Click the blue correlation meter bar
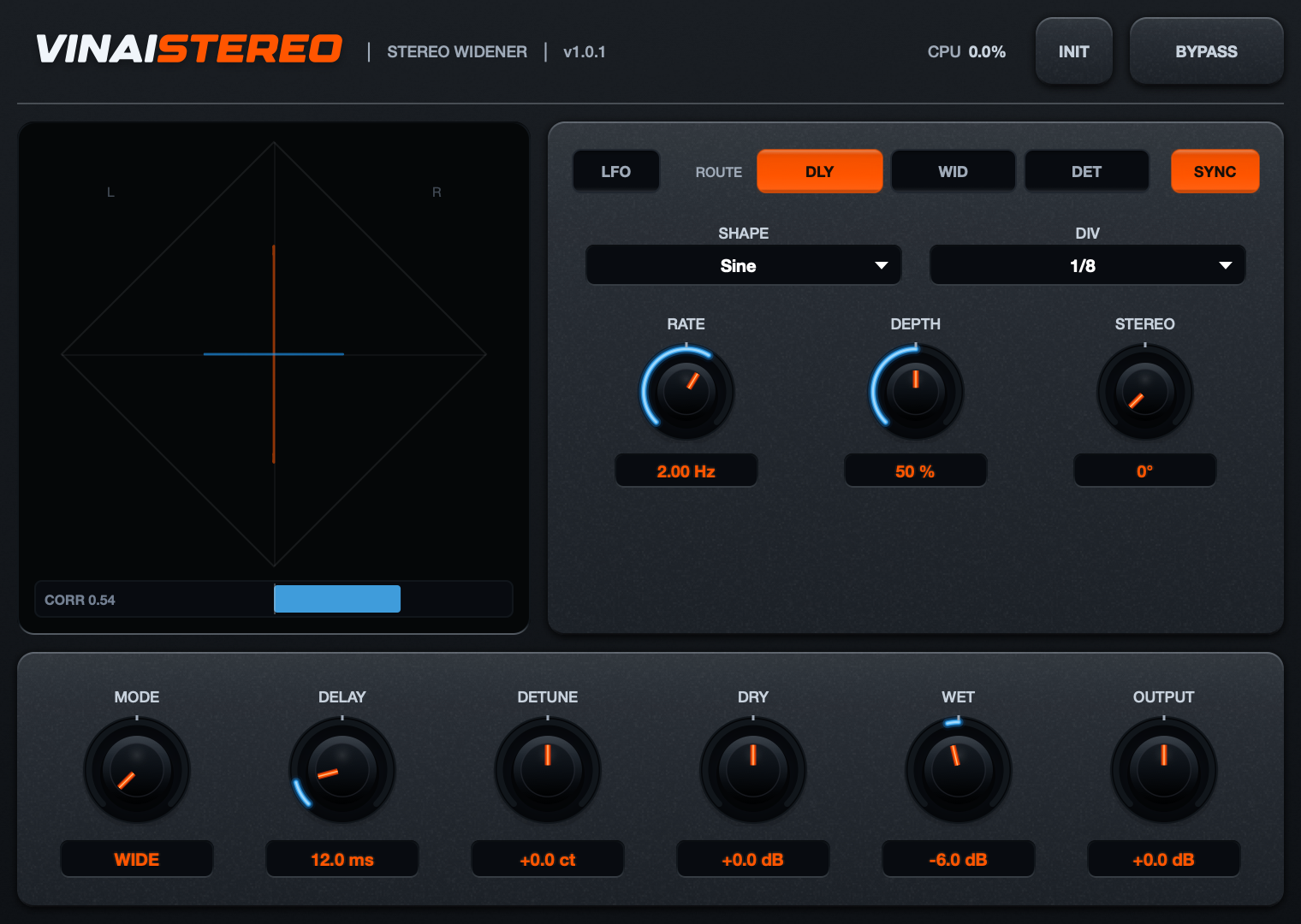This screenshot has height=924, width=1301. (337, 599)
